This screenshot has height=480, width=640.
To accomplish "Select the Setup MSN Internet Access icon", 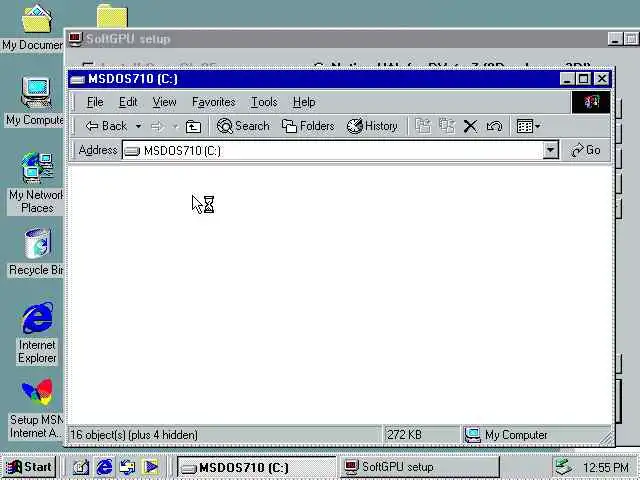I will 37,408.
